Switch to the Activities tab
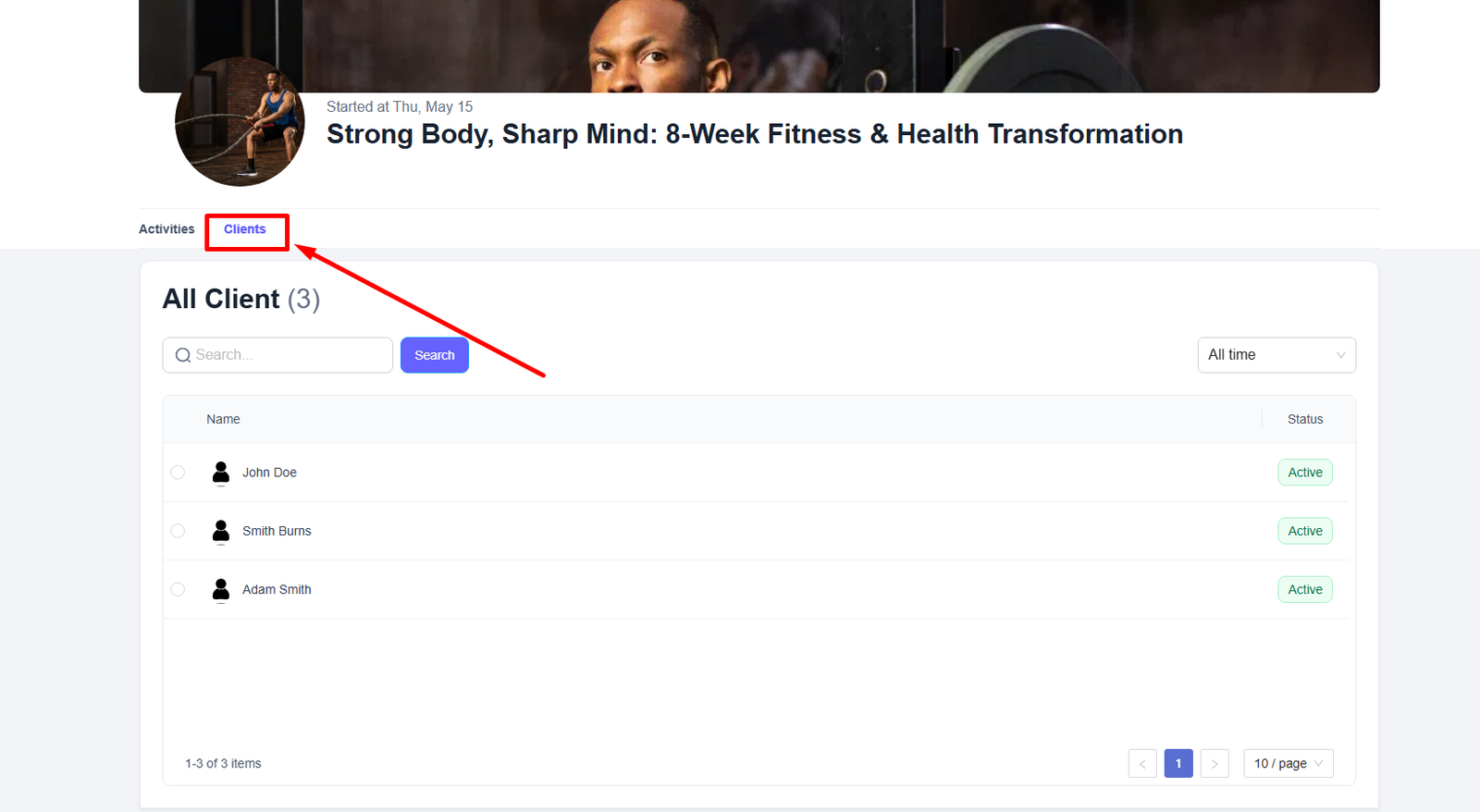 pyautogui.click(x=166, y=229)
